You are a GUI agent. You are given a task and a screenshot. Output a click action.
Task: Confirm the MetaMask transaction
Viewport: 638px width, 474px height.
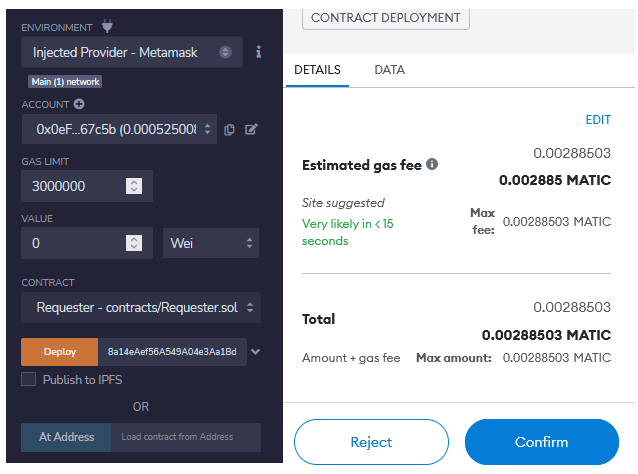542,442
